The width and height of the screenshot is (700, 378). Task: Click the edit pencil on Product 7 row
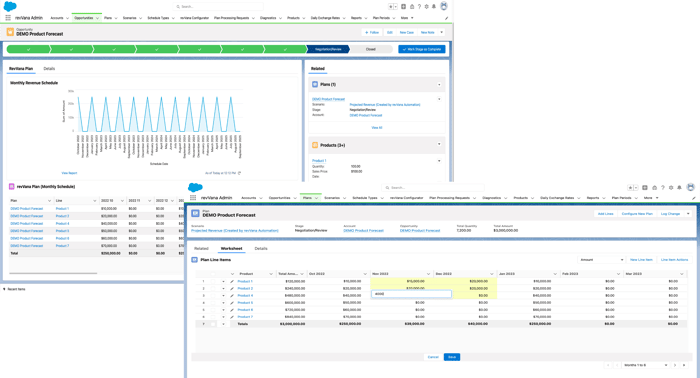(232, 317)
